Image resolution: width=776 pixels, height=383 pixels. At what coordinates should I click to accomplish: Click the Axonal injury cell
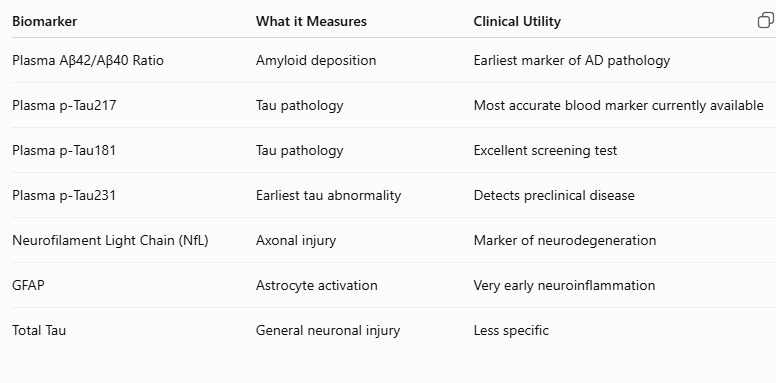click(x=296, y=240)
